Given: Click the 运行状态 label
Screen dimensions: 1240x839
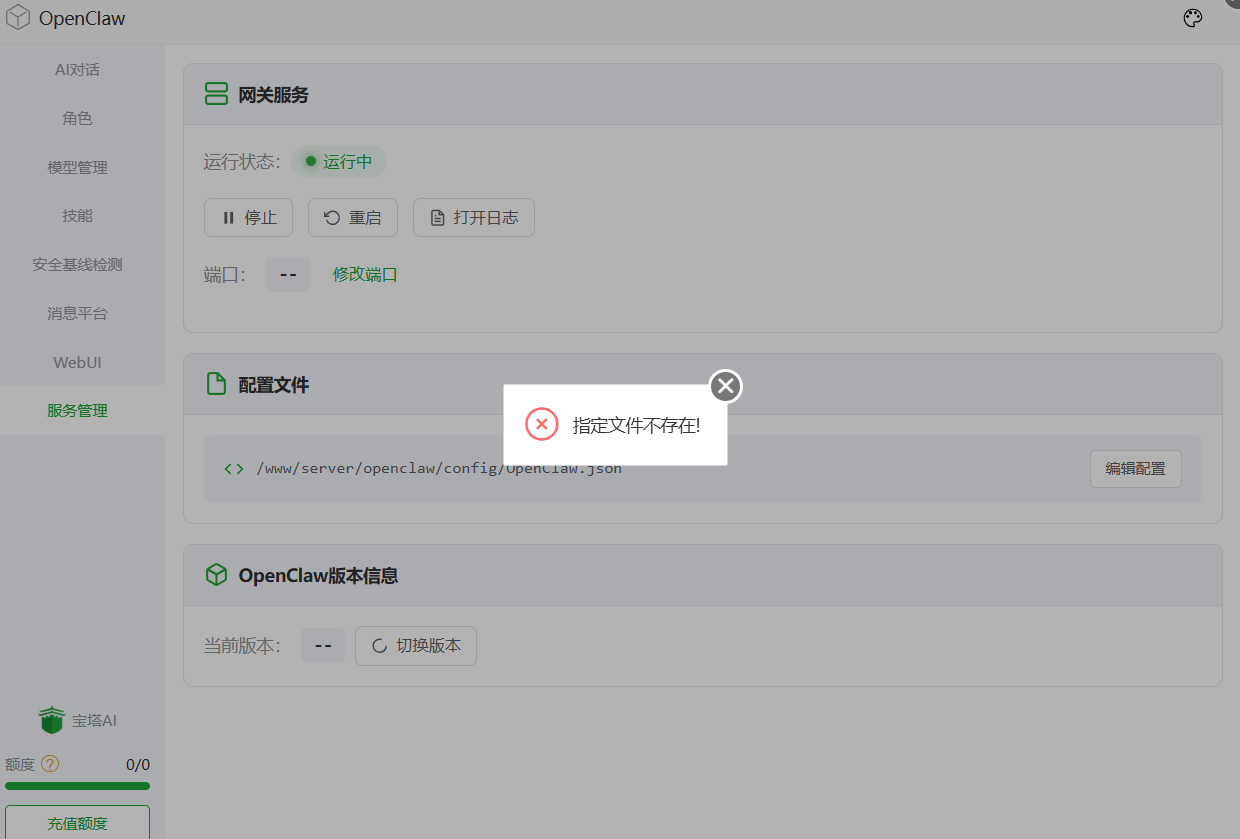Looking at the screenshot, I should pyautogui.click(x=242, y=162).
